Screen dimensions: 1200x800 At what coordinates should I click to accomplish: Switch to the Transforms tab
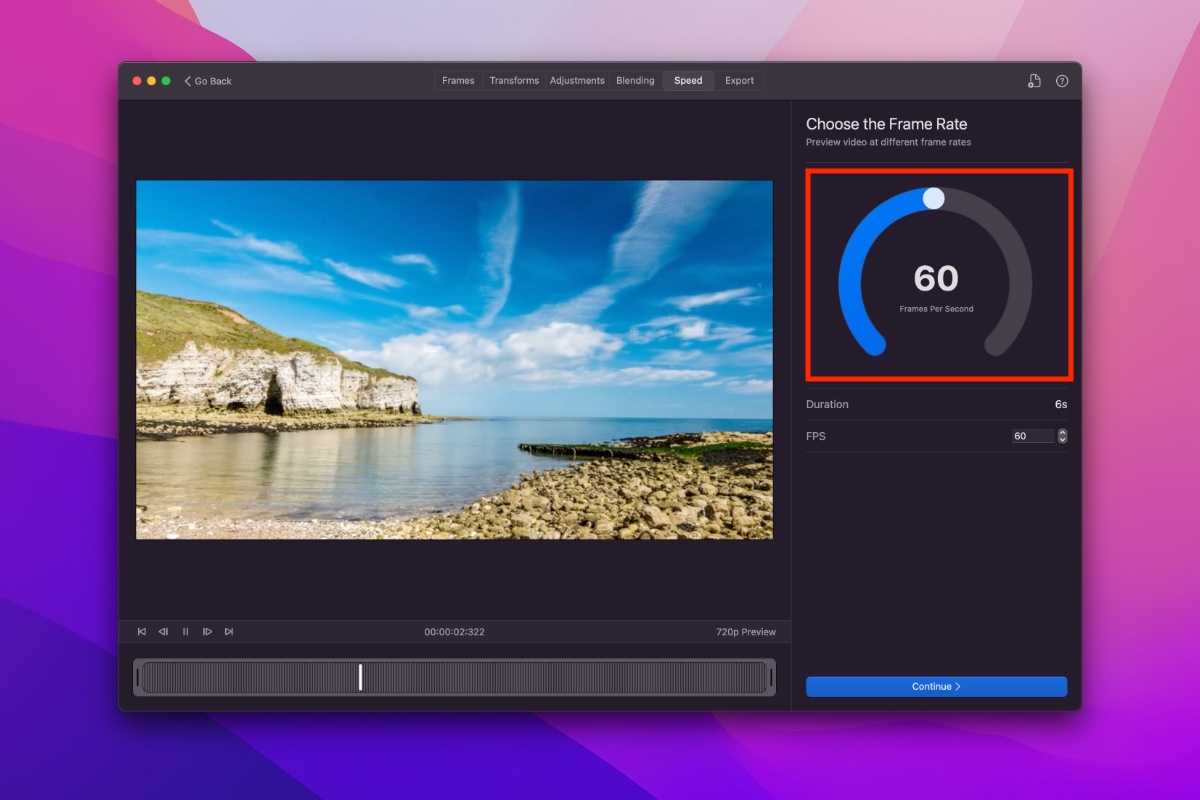tap(514, 81)
